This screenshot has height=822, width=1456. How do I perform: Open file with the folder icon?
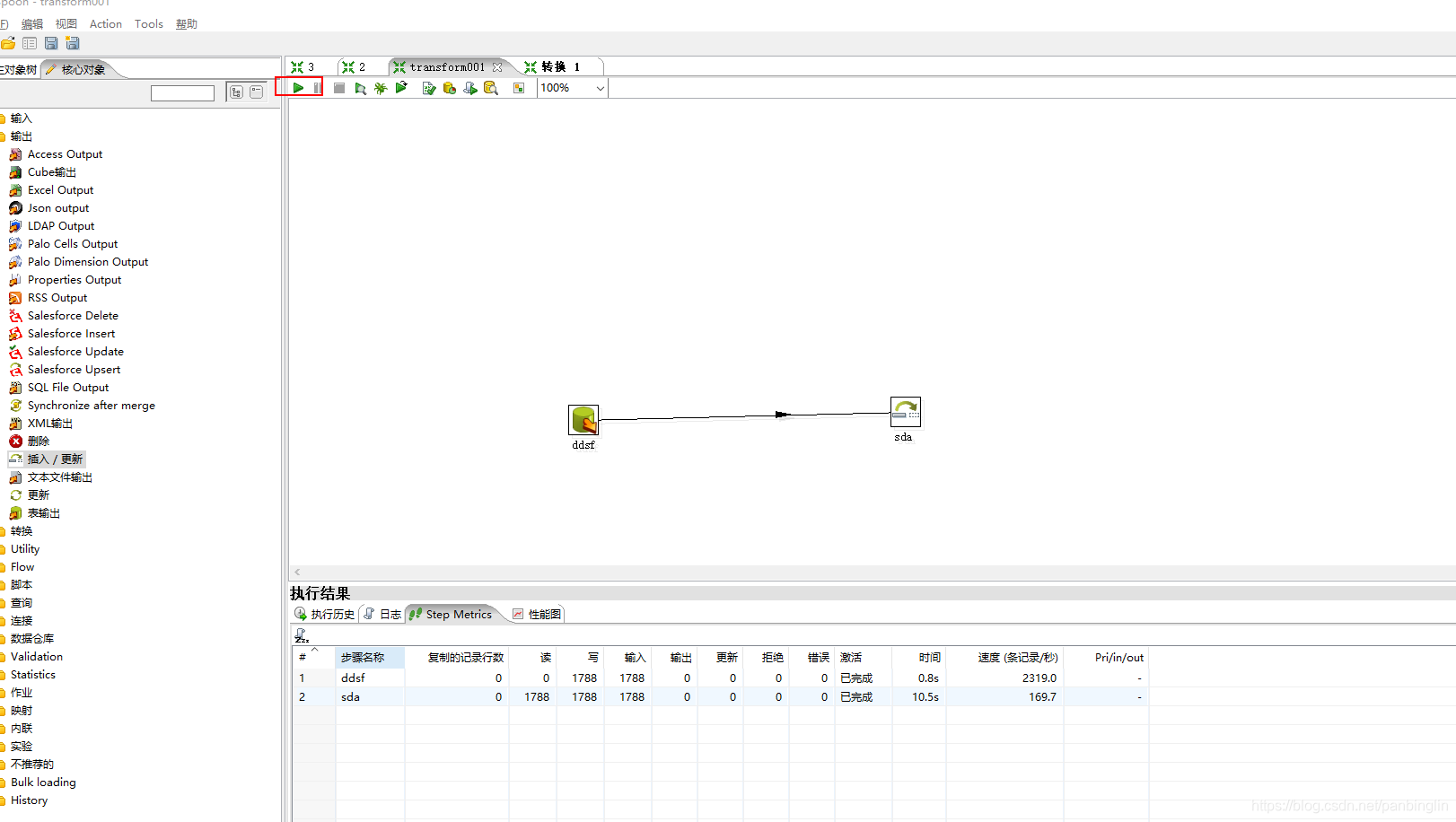(x=8, y=43)
